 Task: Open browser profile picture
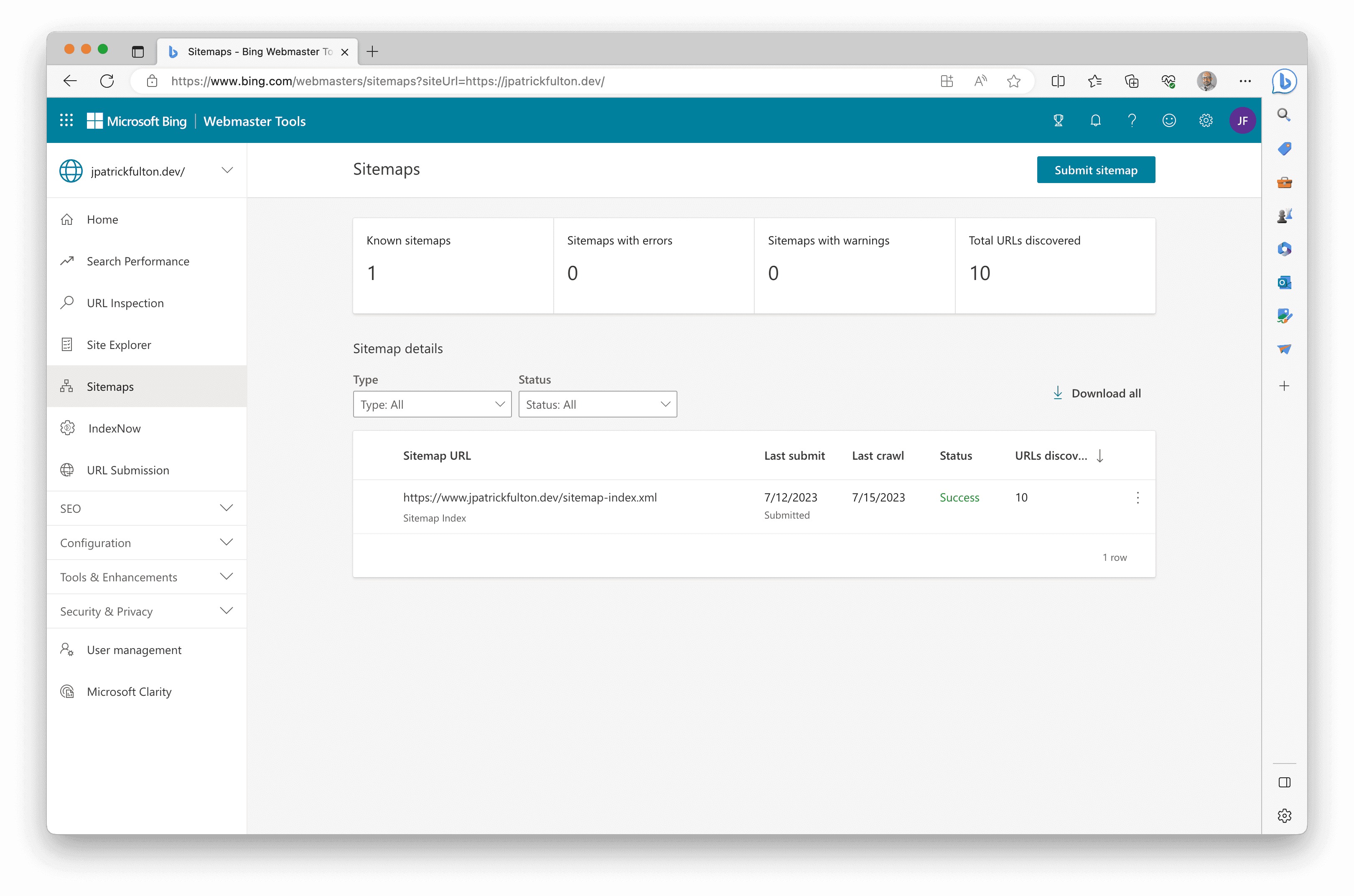click(x=1206, y=81)
